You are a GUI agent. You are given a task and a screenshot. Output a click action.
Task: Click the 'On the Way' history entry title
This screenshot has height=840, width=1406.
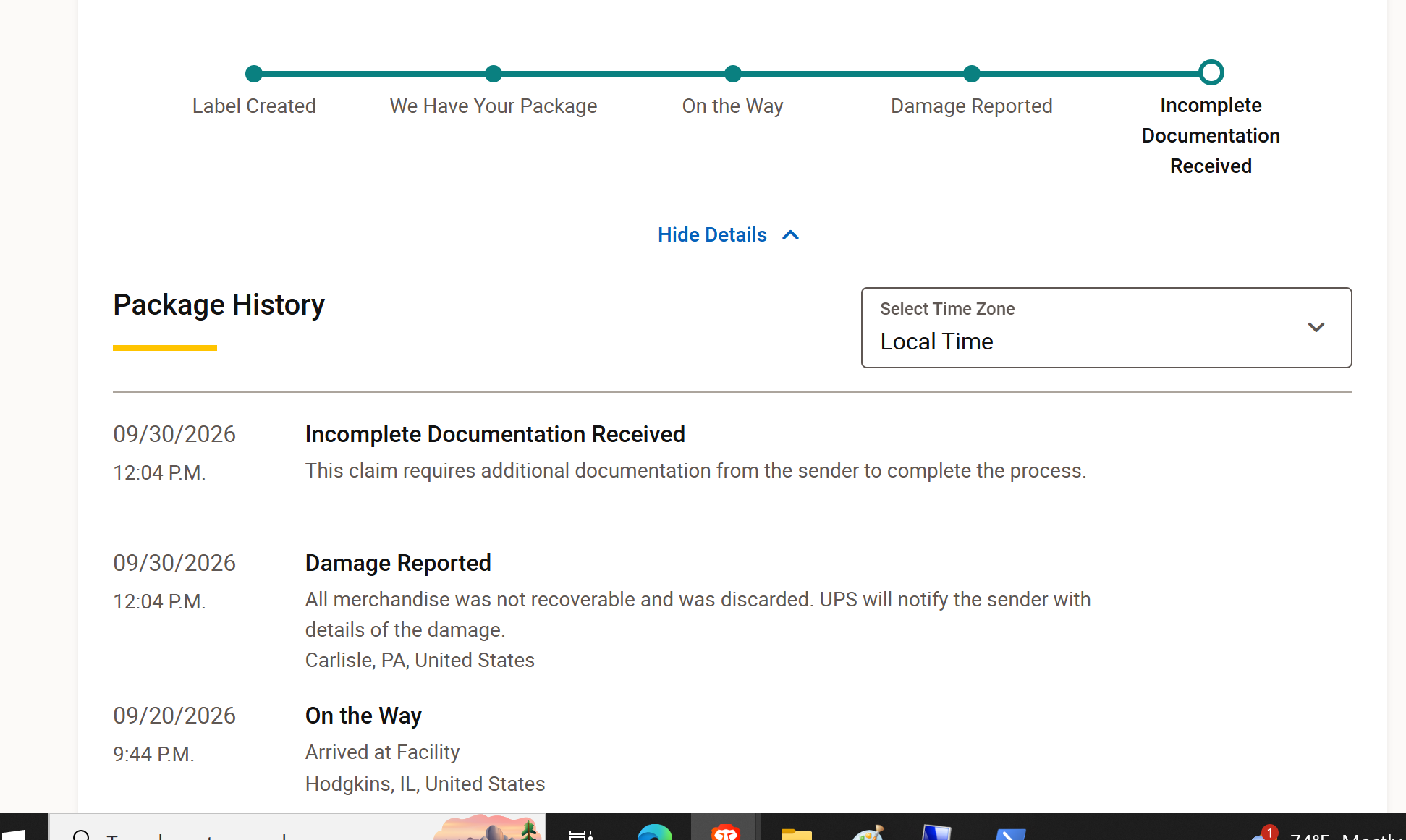click(x=363, y=716)
